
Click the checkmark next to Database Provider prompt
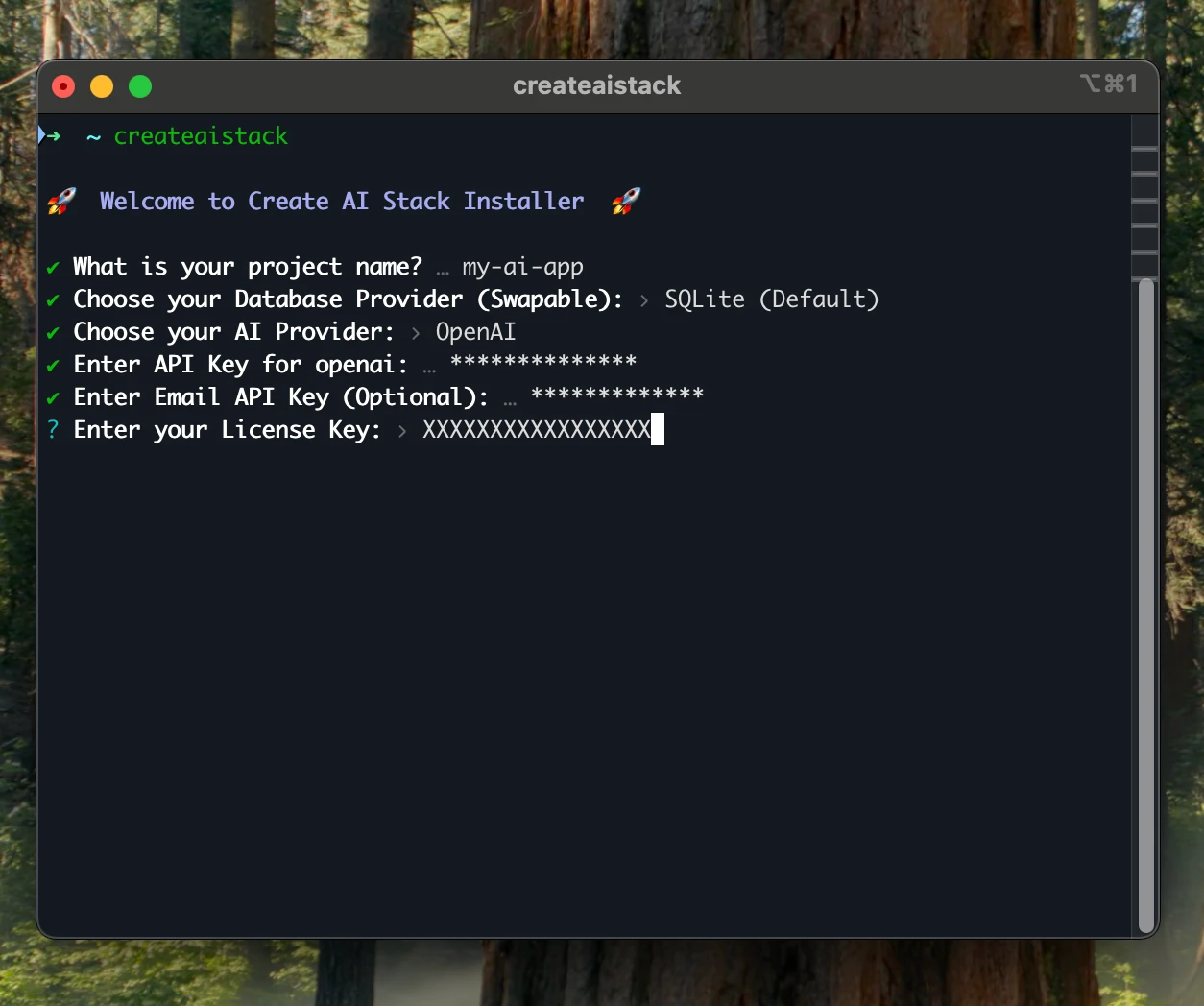(x=53, y=300)
